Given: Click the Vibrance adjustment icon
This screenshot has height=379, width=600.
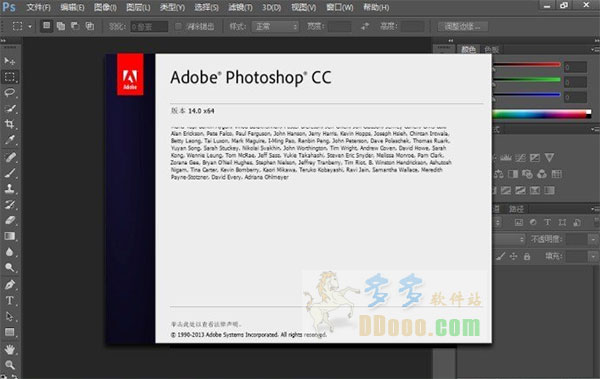Looking at the screenshot, I should [x=549, y=157].
